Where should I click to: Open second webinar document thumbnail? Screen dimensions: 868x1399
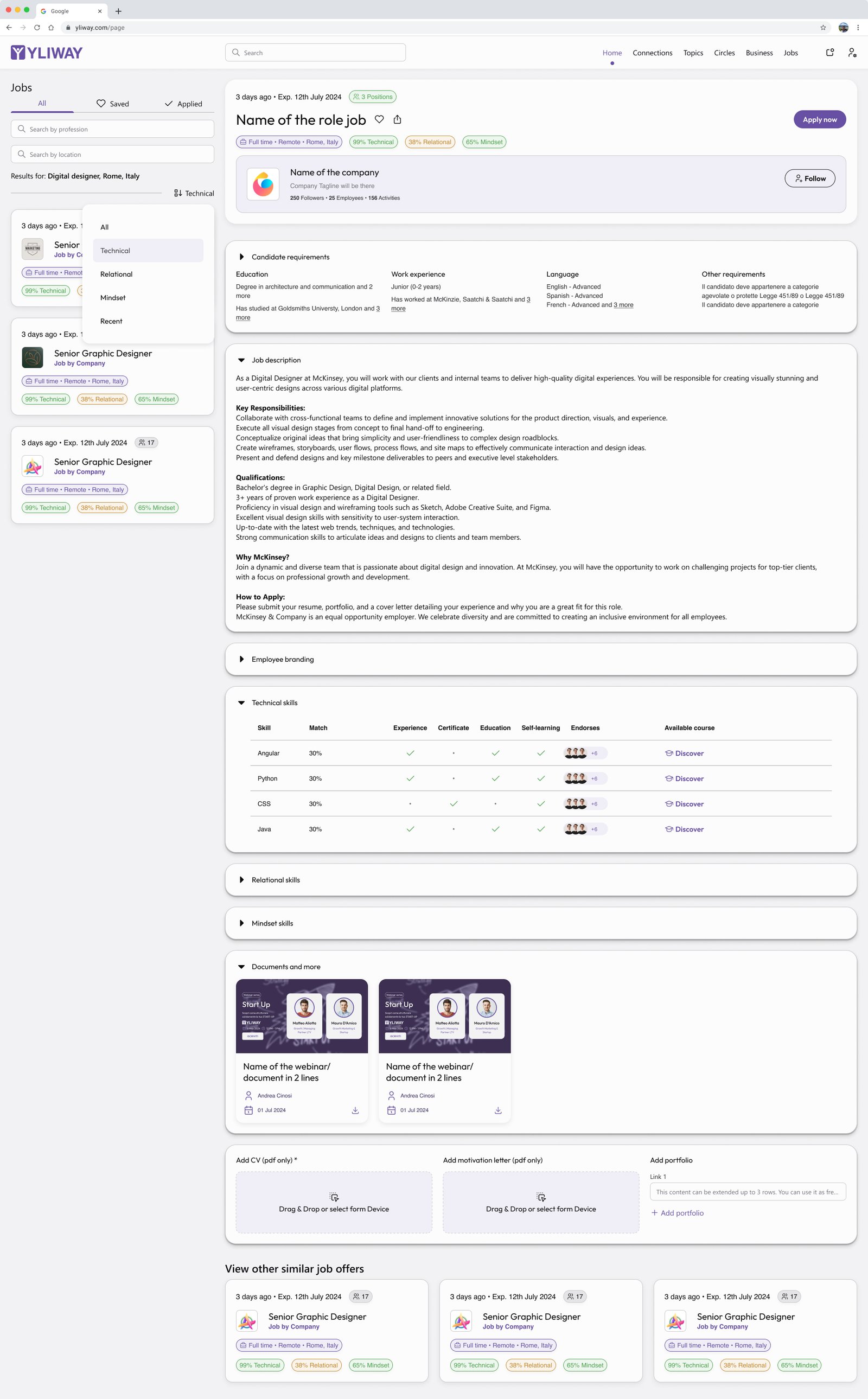445,1016
